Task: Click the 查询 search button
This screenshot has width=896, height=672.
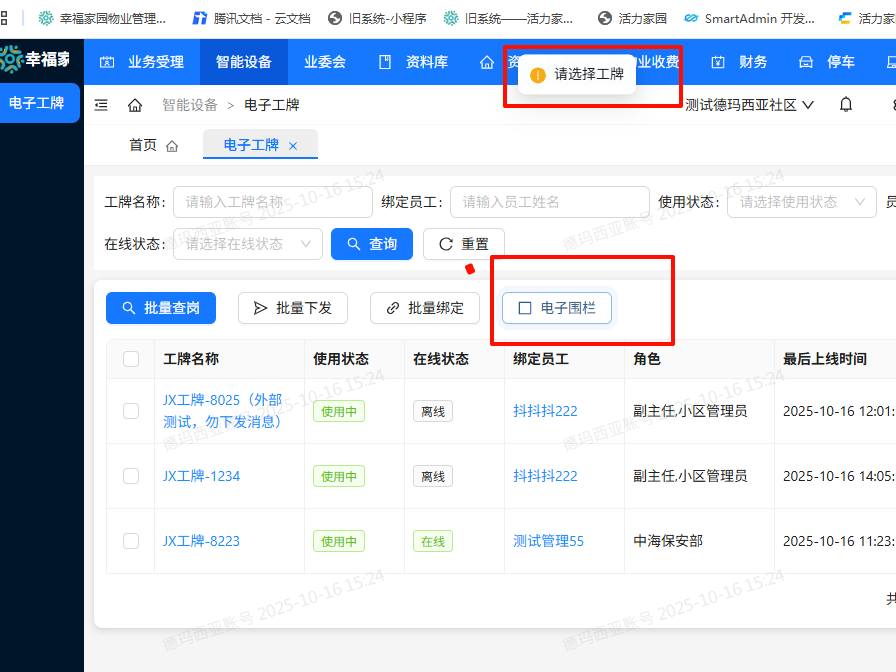Action: [371, 243]
